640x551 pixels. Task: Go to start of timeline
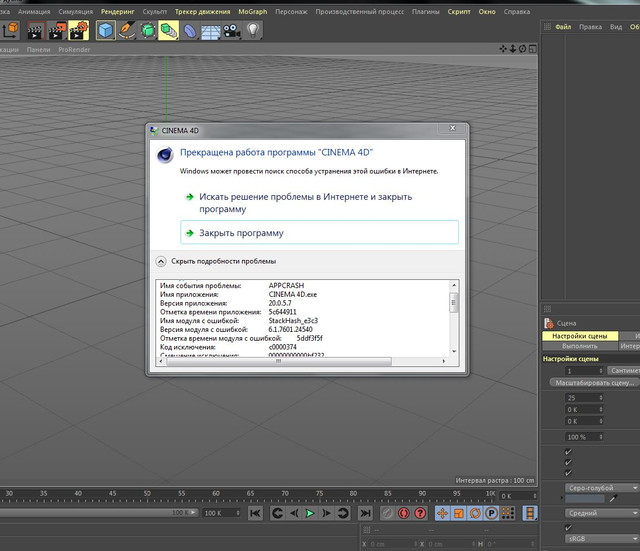(x=256, y=513)
